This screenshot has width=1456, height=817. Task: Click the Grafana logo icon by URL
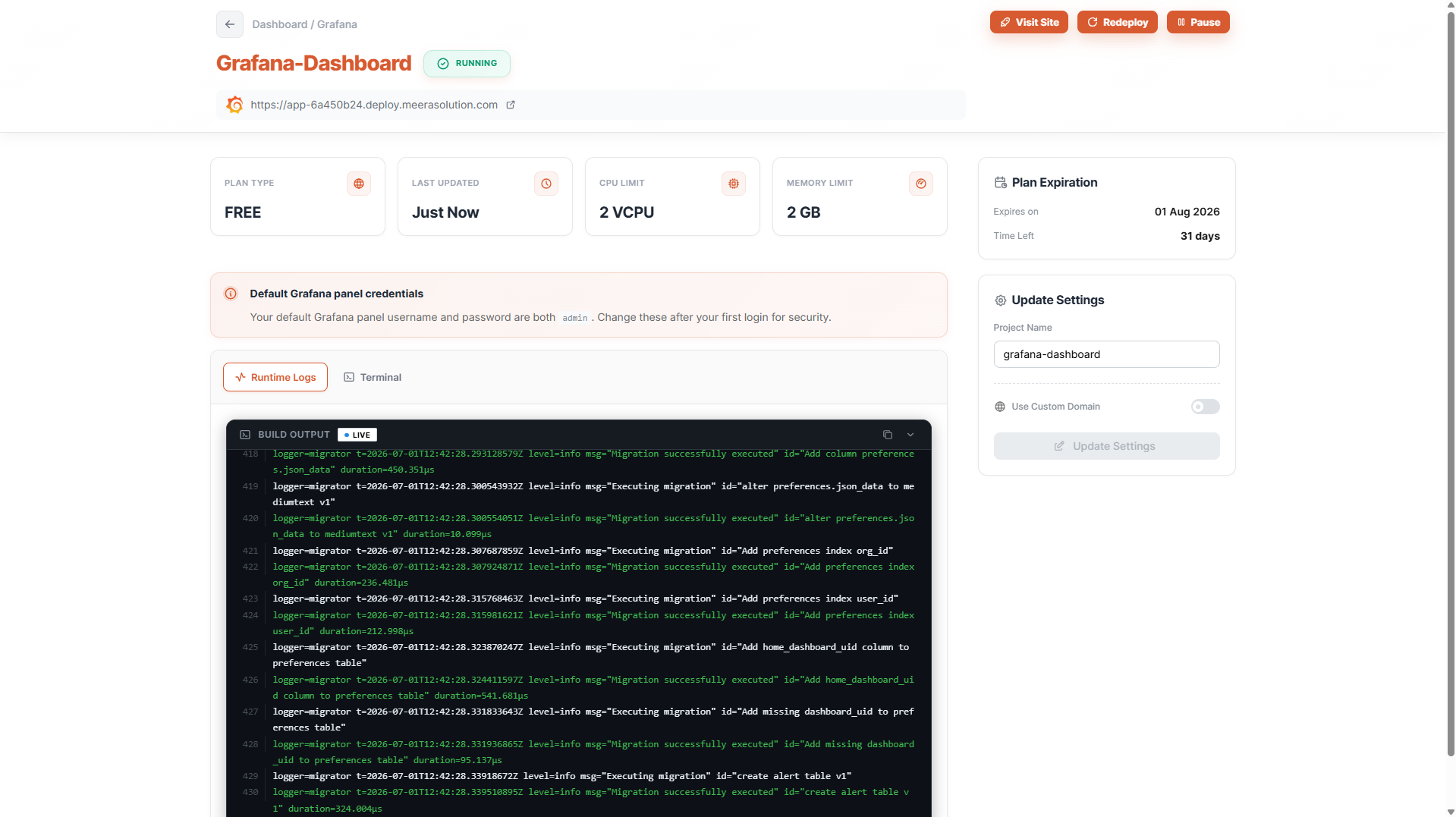point(235,105)
